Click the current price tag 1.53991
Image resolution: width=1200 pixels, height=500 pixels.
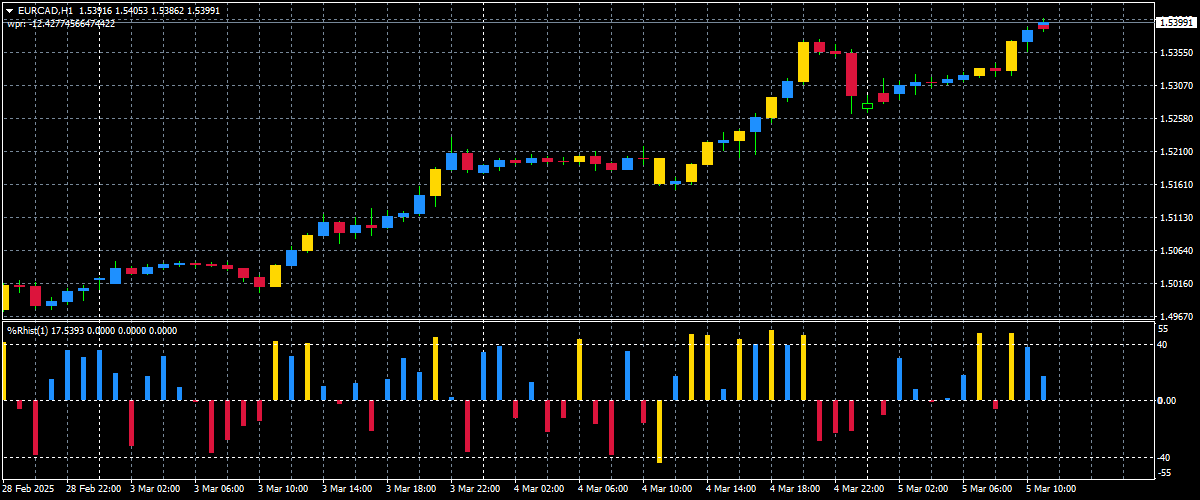[1175, 22]
